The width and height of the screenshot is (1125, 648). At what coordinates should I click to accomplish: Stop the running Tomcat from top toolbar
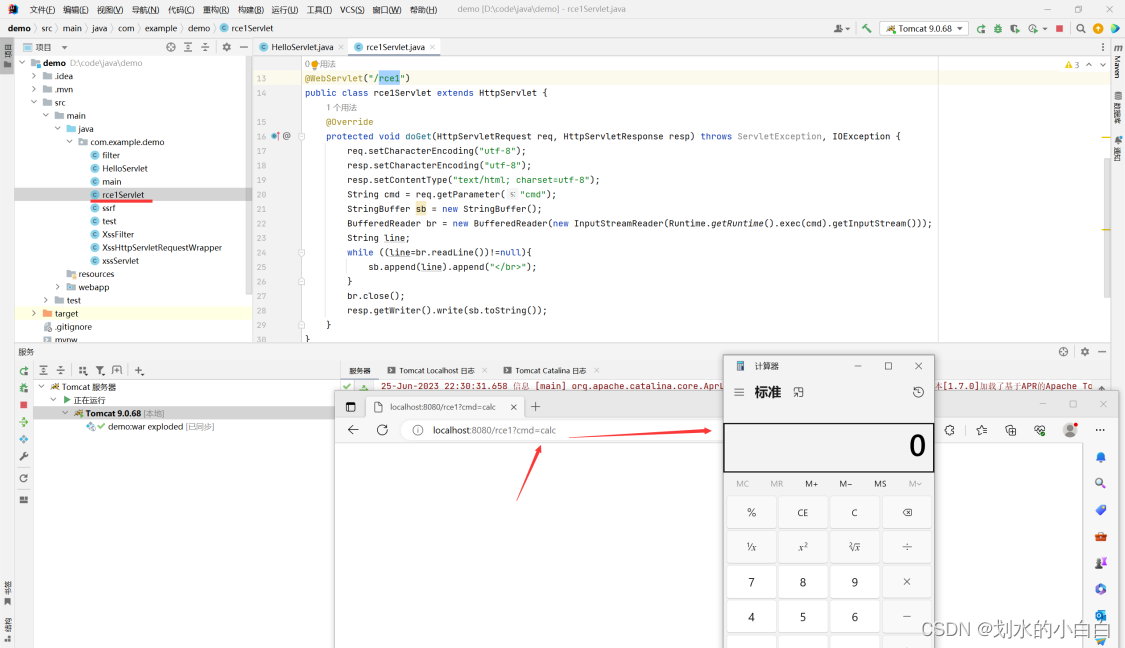coord(1060,29)
